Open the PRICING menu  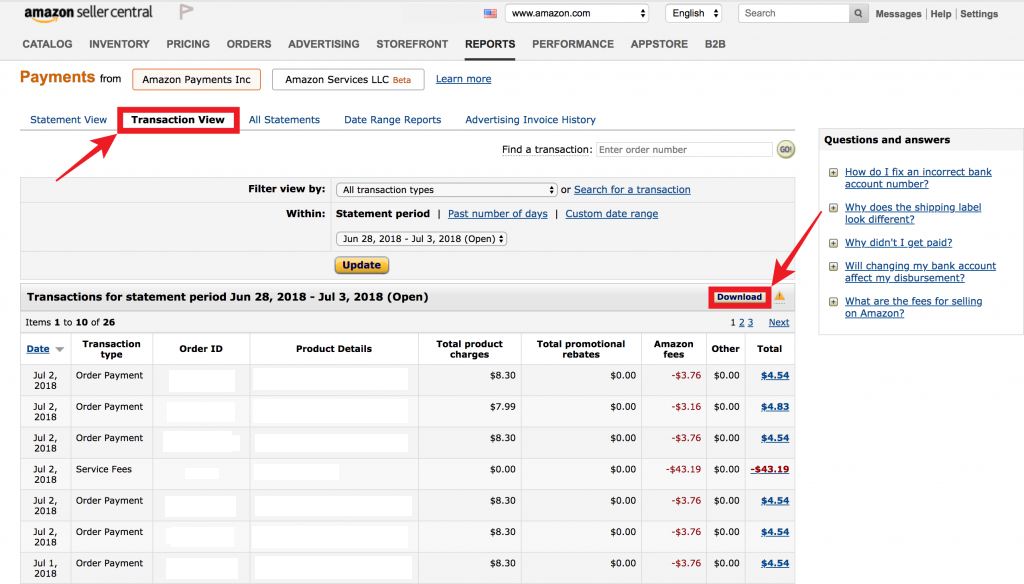(188, 44)
